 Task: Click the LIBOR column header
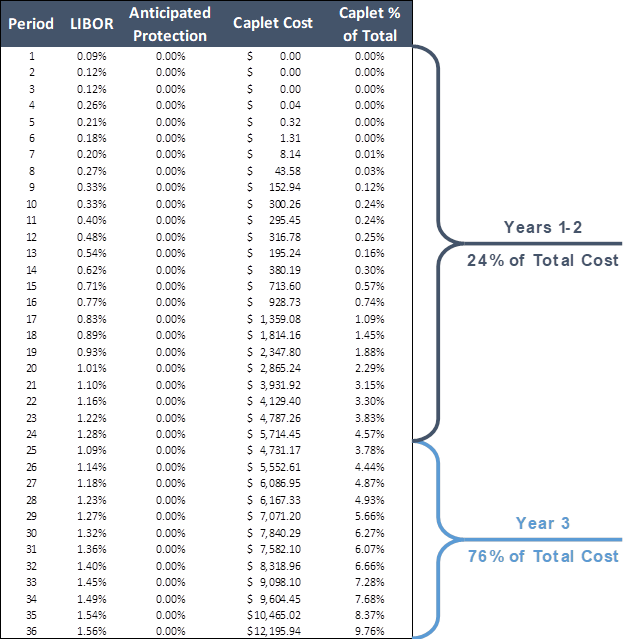coord(92,23)
